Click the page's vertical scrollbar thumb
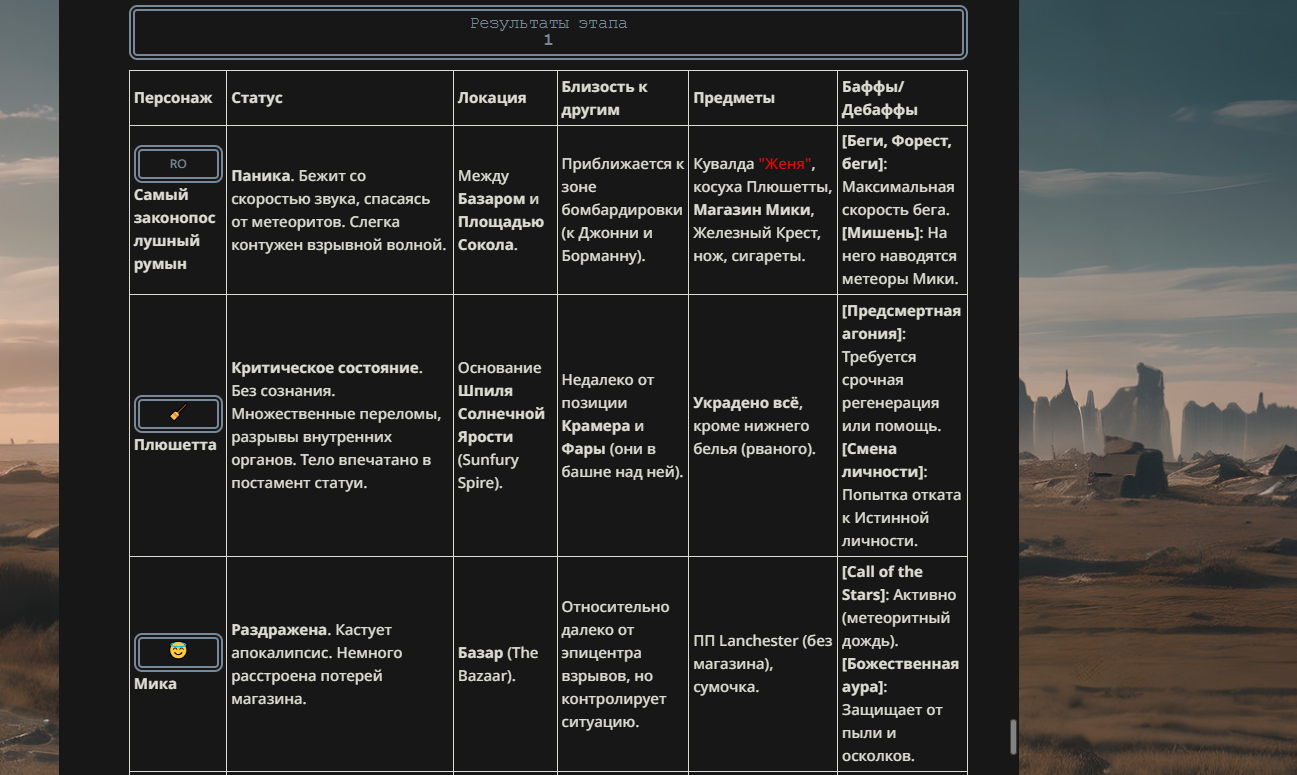 [1013, 737]
